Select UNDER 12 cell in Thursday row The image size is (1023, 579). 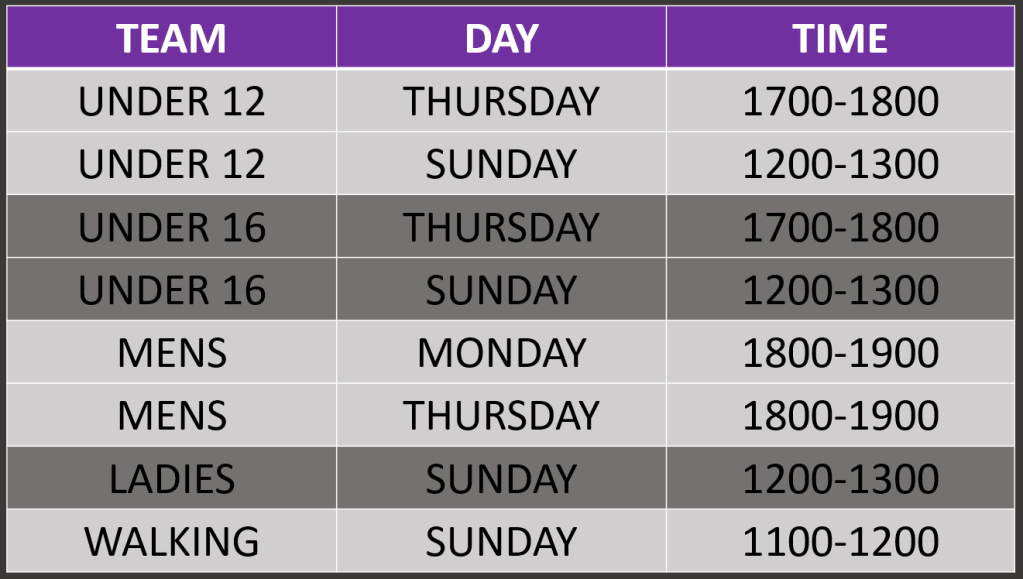(171, 101)
